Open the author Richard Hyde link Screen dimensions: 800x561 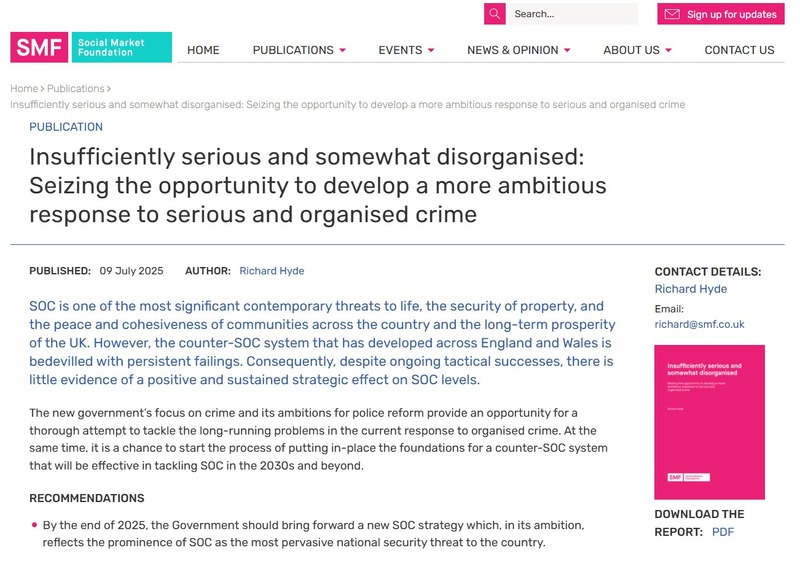(x=272, y=271)
